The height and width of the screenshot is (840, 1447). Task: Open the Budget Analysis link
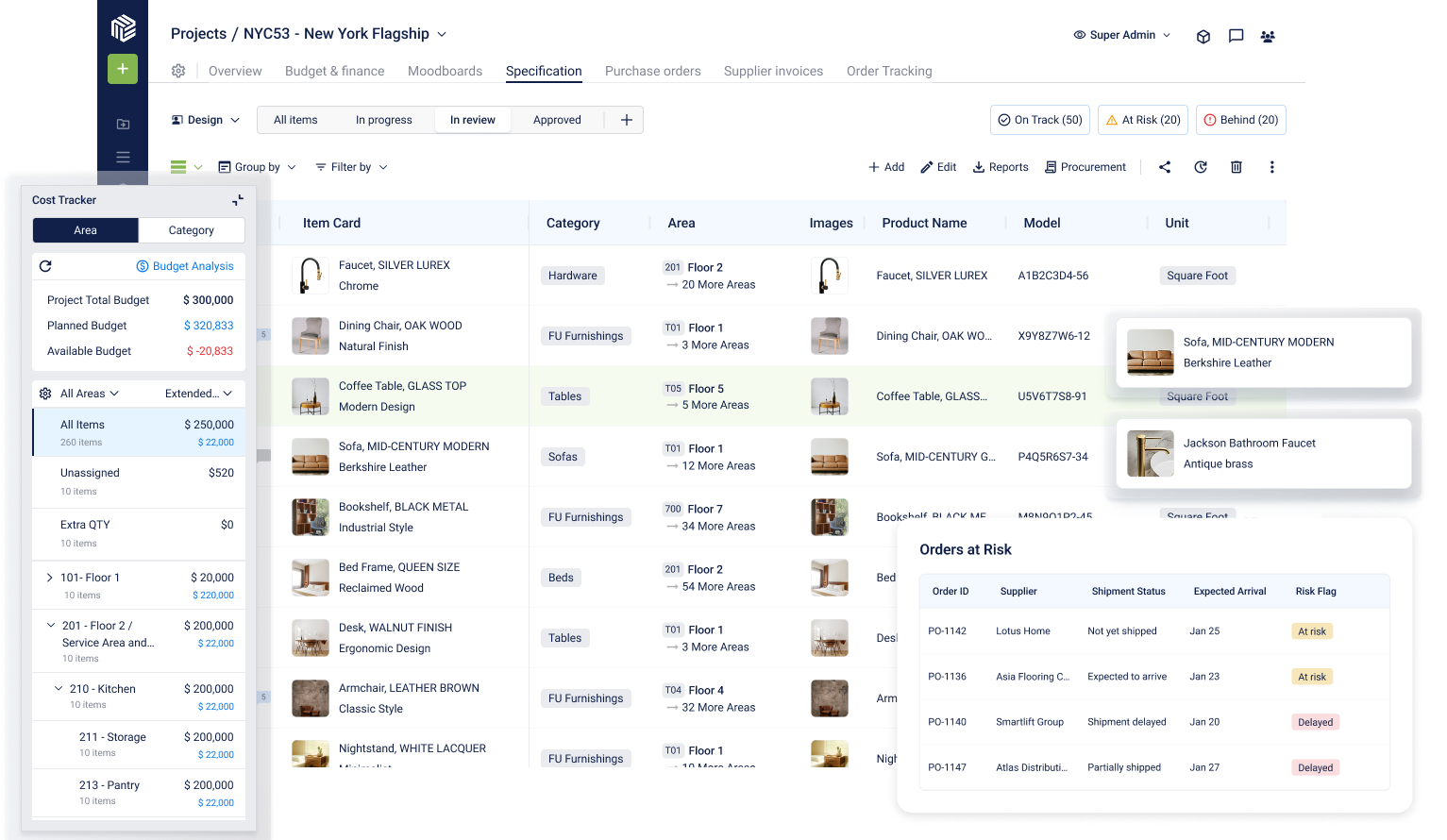click(185, 266)
